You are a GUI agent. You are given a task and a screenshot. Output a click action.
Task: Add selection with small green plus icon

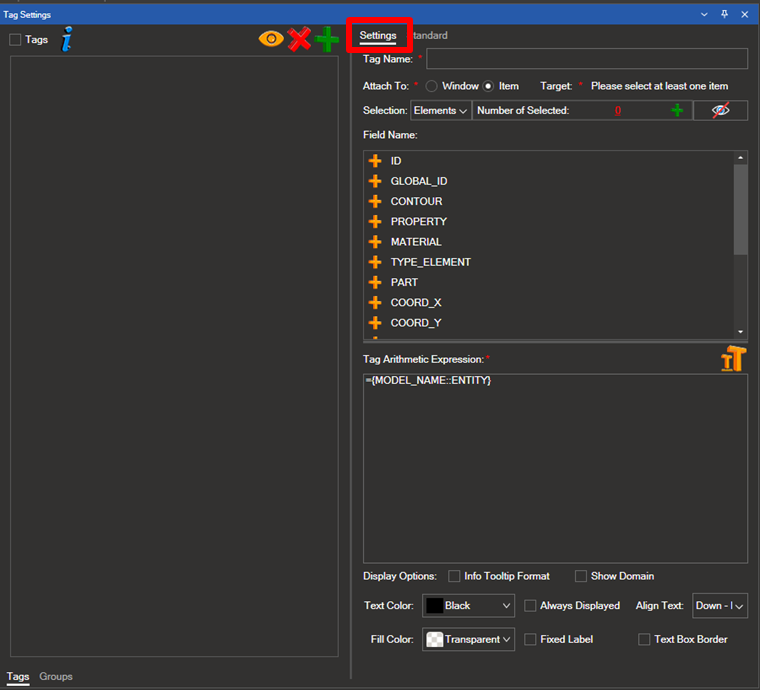pos(677,110)
